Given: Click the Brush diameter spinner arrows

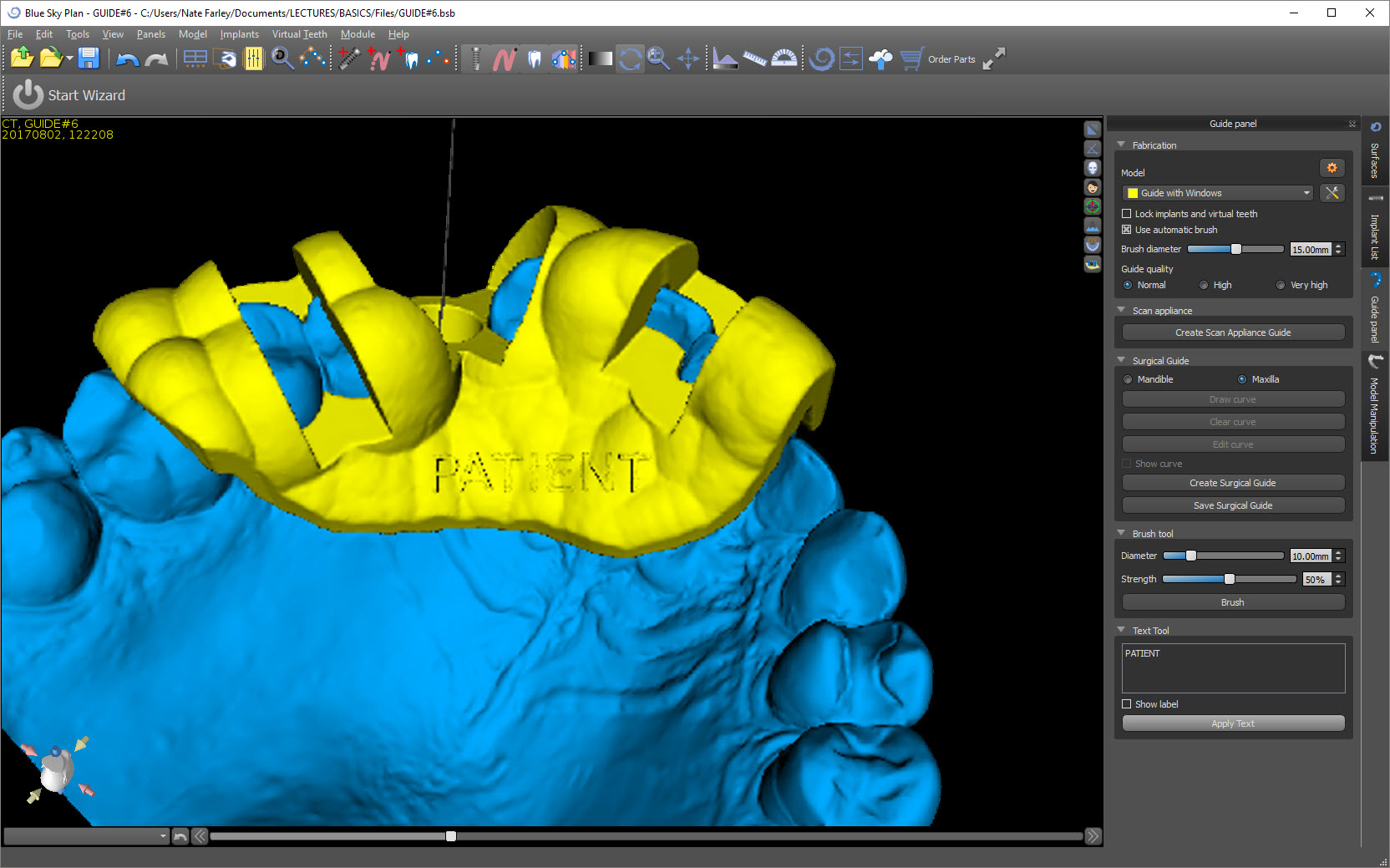Looking at the screenshot, I should pyautogui.click(x=1338, y=249).
